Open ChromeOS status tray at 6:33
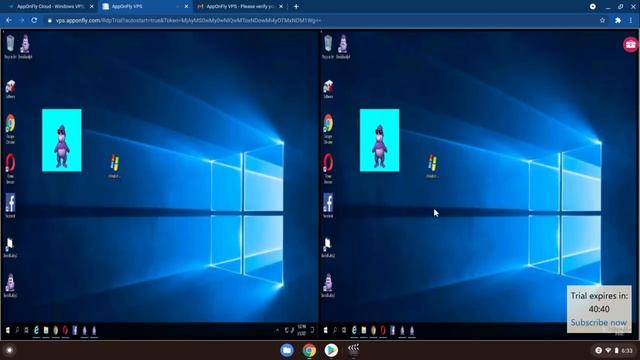640x360 pixels. tap(615, 351)
